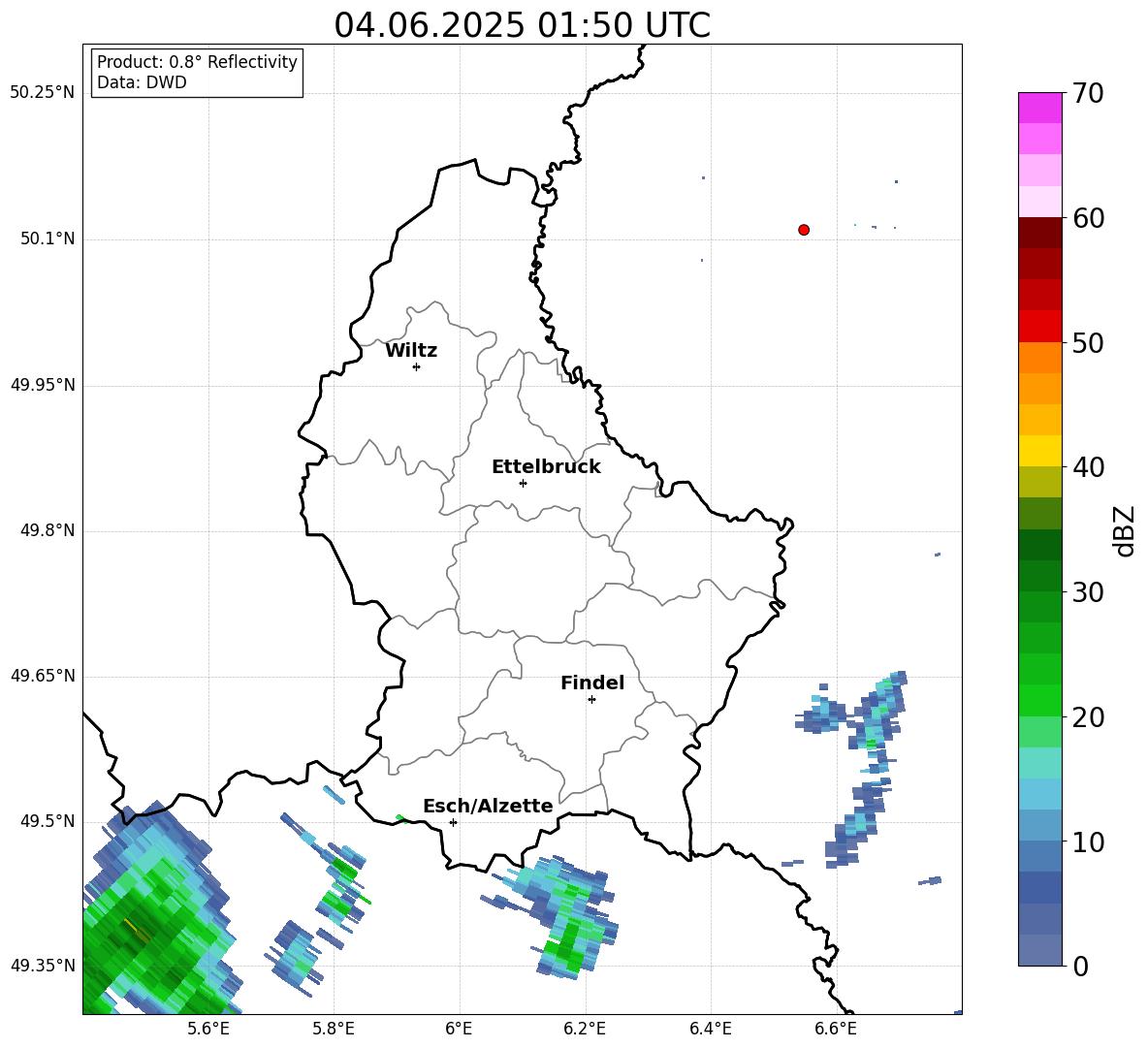Click the colorbar value 60
The image size is (1148, 1048).
[x=1088, y=218]
